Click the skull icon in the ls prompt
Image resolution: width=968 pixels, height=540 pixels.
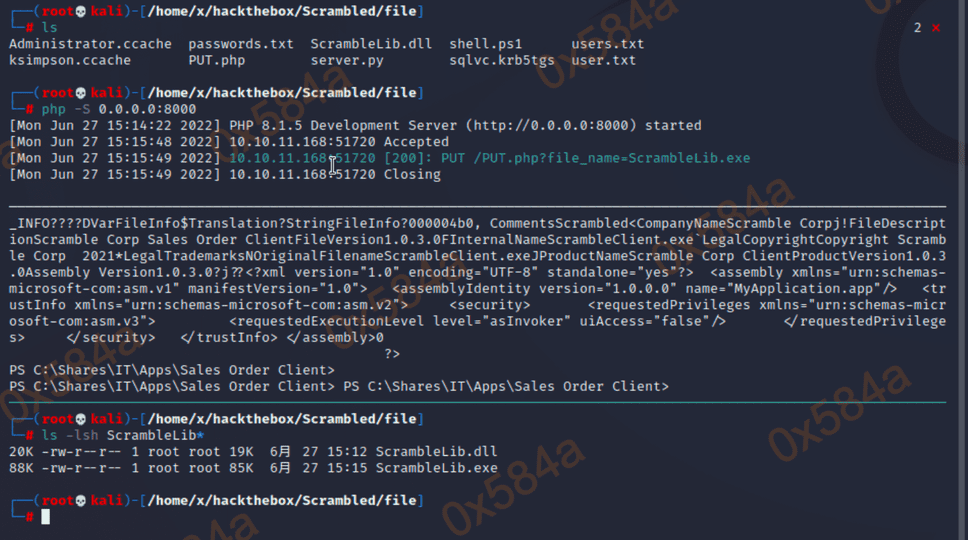(x=80, y=11)
